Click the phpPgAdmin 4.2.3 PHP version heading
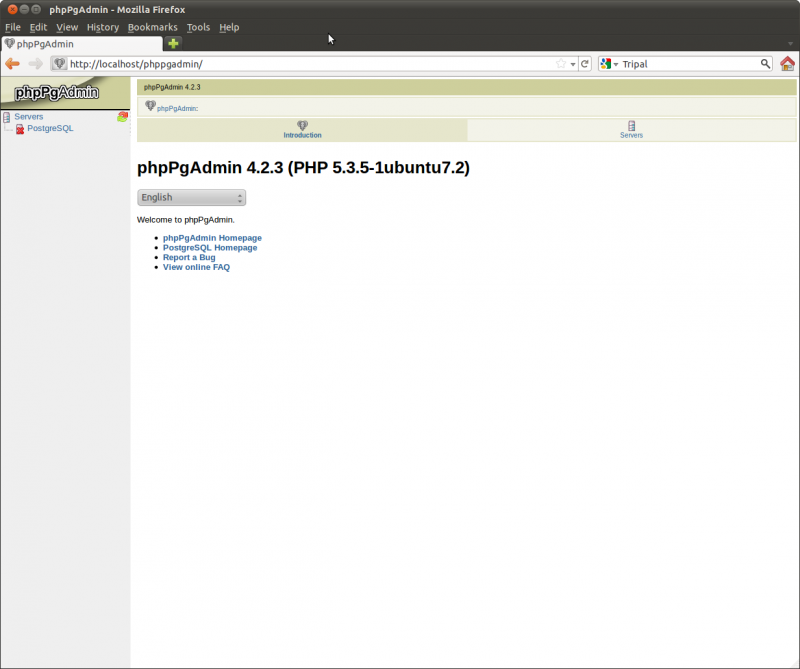Screen dimensions: 800x669 click(303, 168)
